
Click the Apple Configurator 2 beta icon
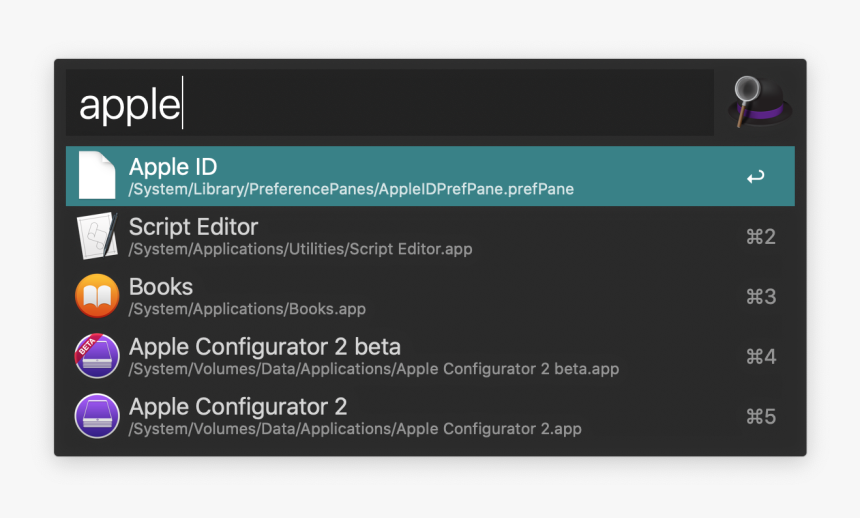97,356
